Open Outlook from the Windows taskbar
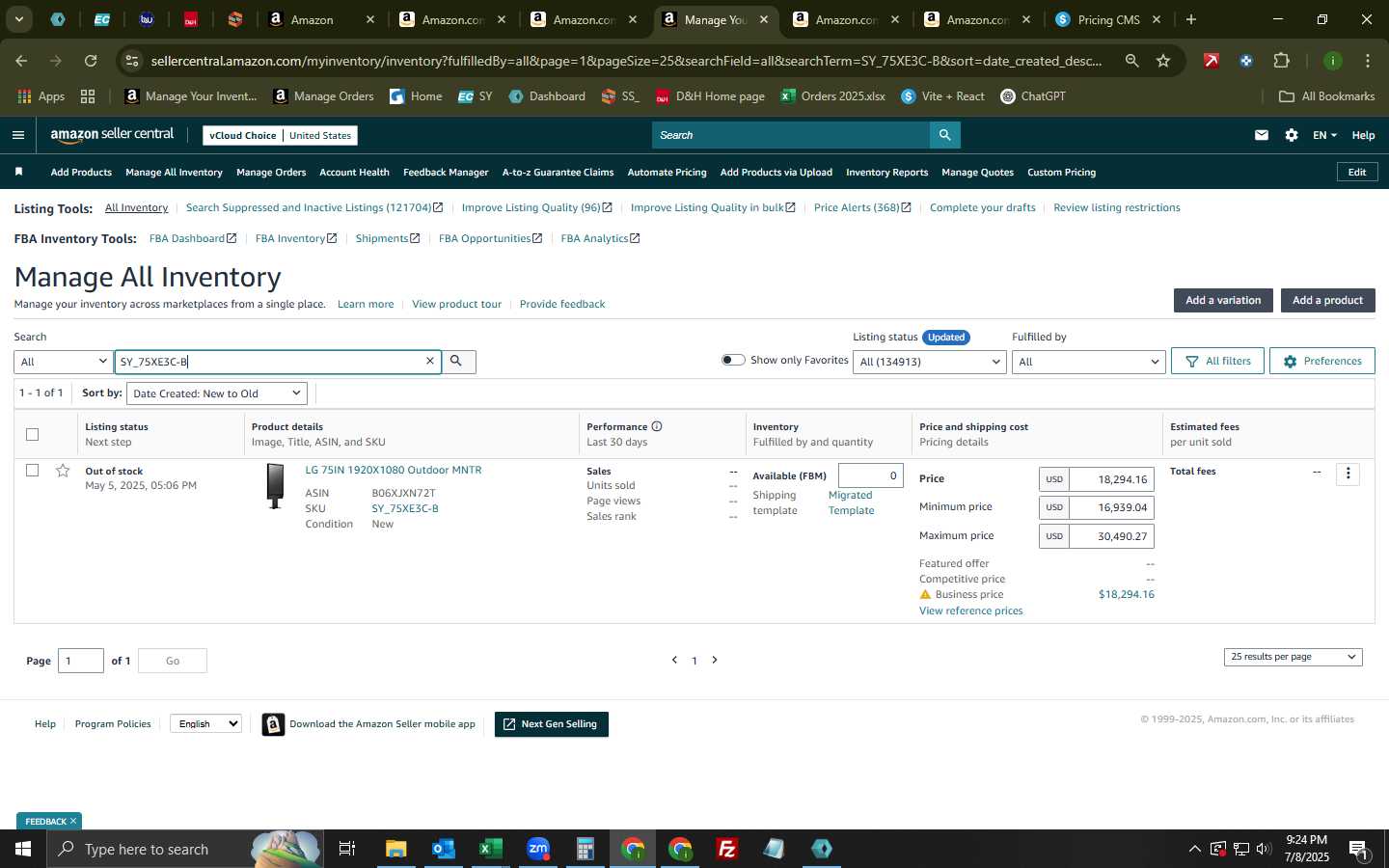The height and width of the screenshot is (868, 1389). click(x=443, y=849)
